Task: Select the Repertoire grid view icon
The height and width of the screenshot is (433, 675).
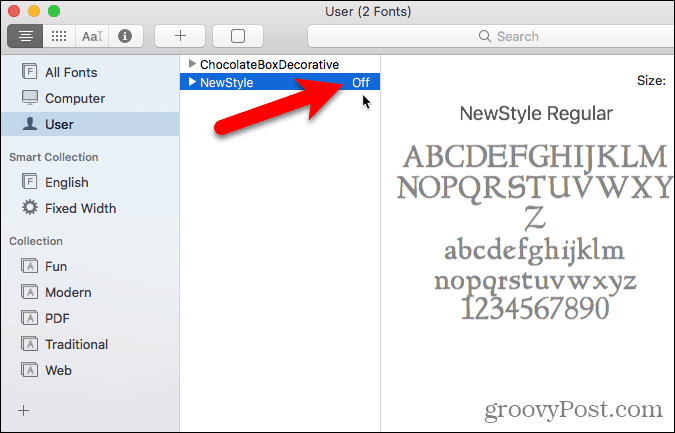Action: coord(59,36)
